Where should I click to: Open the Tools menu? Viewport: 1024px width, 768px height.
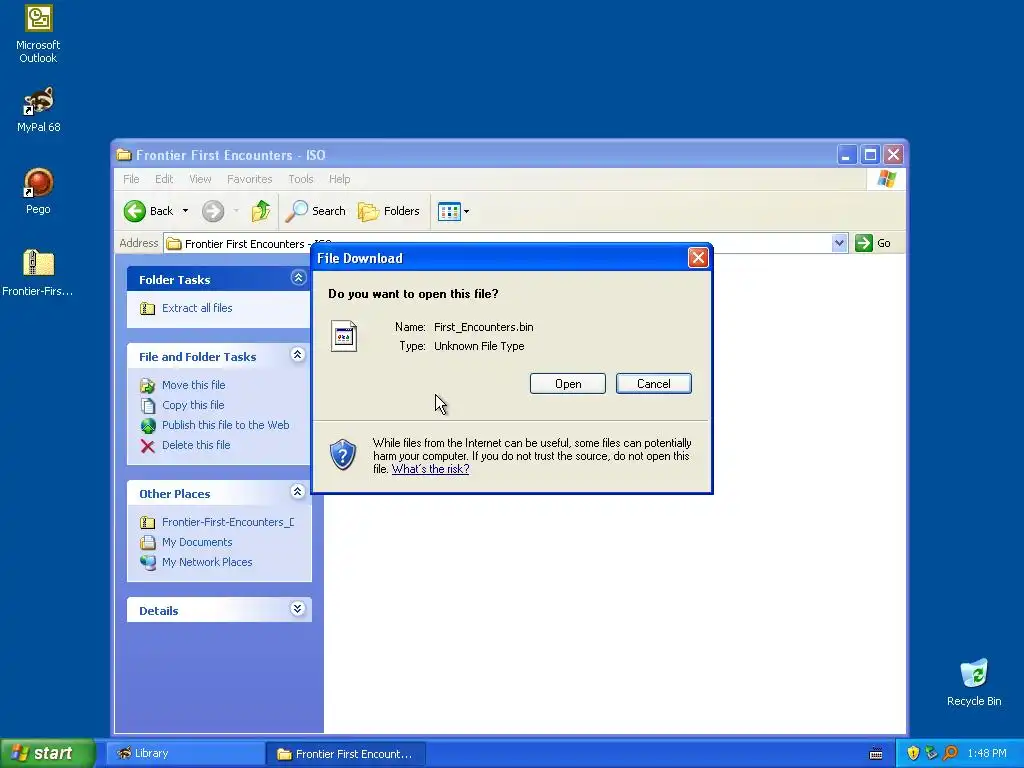coord(301,179)
